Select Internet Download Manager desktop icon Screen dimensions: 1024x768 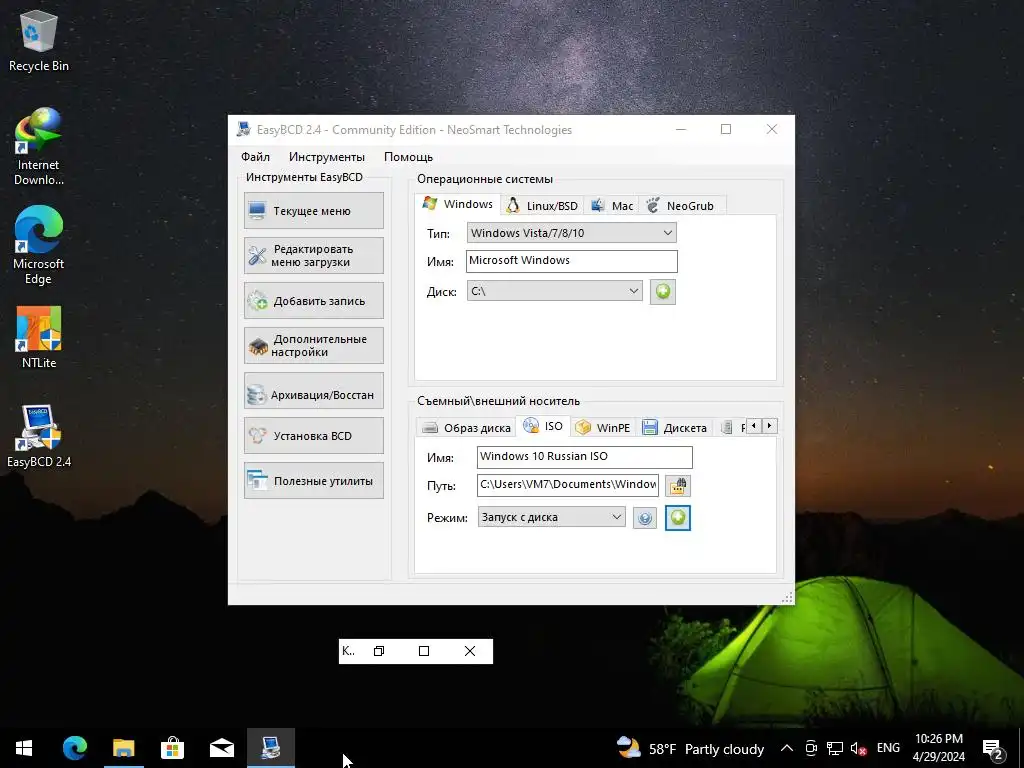[x=39, y=147]
